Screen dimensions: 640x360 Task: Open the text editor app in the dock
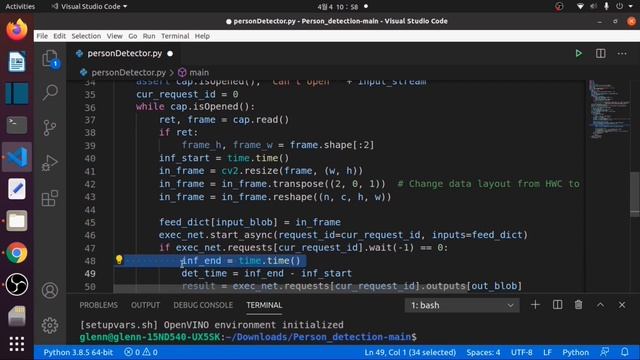(x=17, y=189)
